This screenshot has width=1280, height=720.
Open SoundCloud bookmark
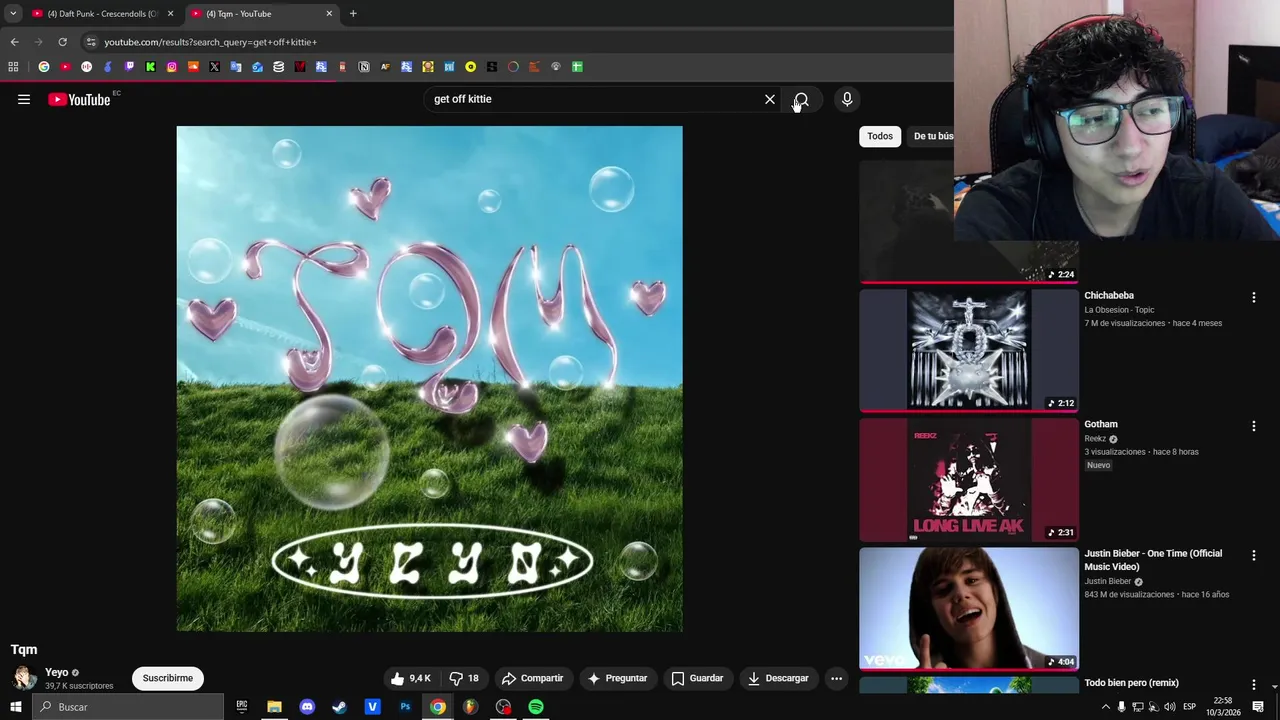click(x=193, y=67)
